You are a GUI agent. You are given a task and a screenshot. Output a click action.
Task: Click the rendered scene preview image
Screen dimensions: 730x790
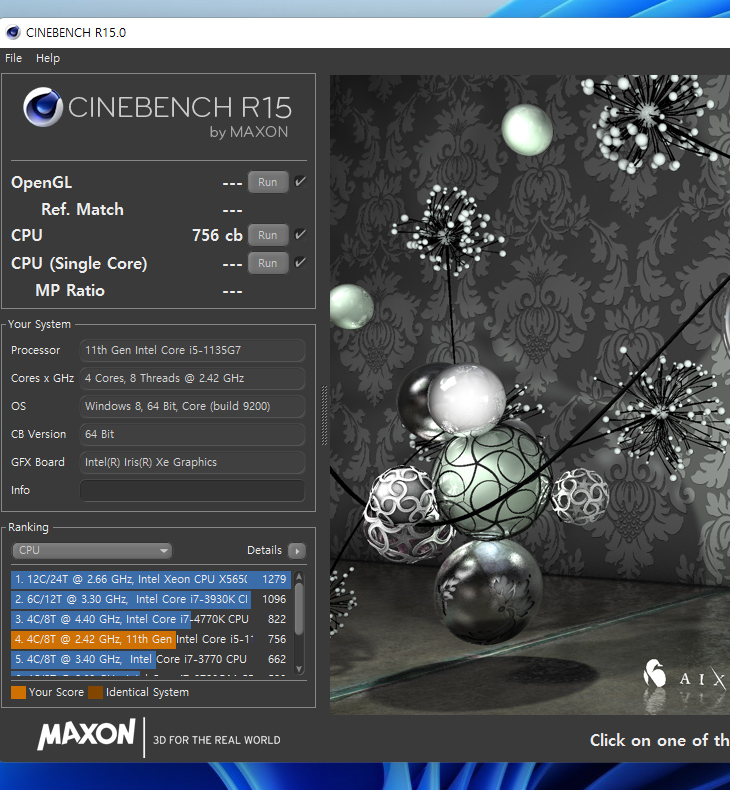[530, 394]
